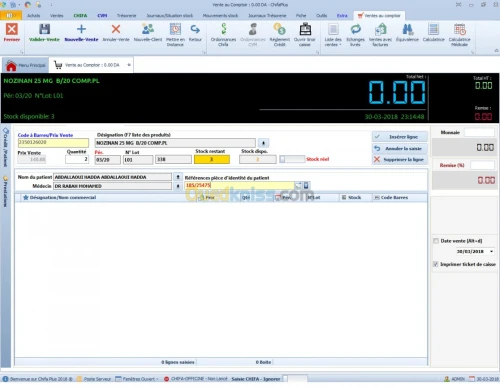The height and width of the screenshot is (388, 500).
Task: Click the Retour arrow icon
Action: pyautogui.click(x=195, y=29)
